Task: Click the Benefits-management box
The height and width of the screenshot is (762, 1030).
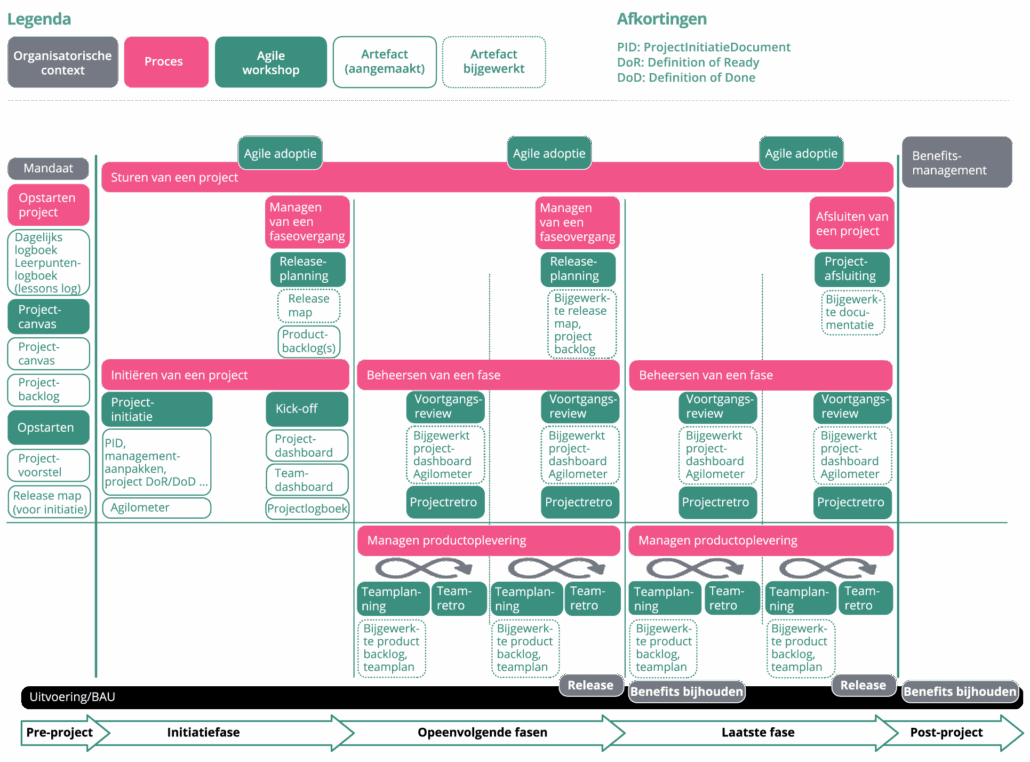Action: [956, 161]
